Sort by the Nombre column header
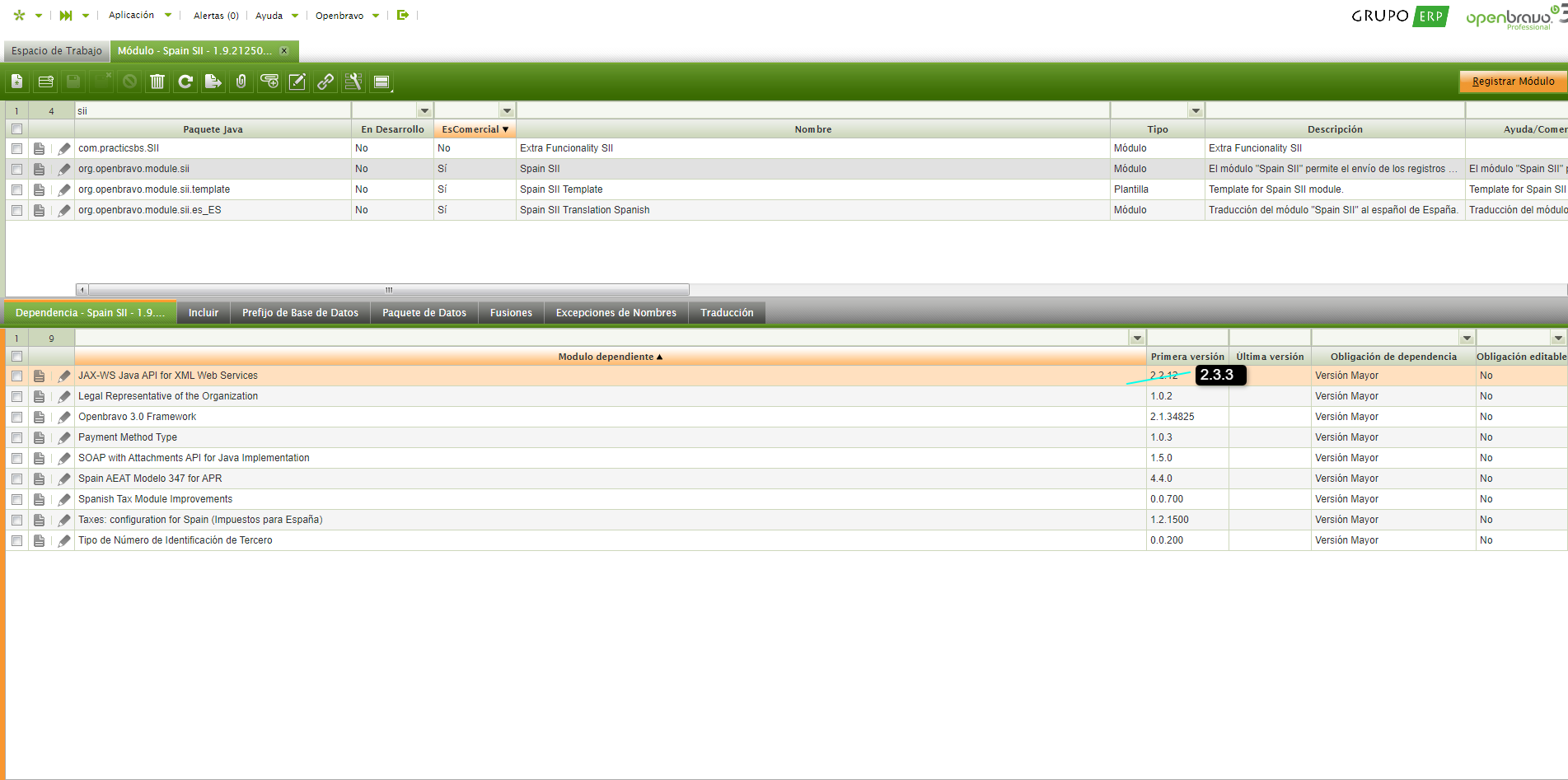The height and width of the screenshot is (780, 1568). point(813,129)
